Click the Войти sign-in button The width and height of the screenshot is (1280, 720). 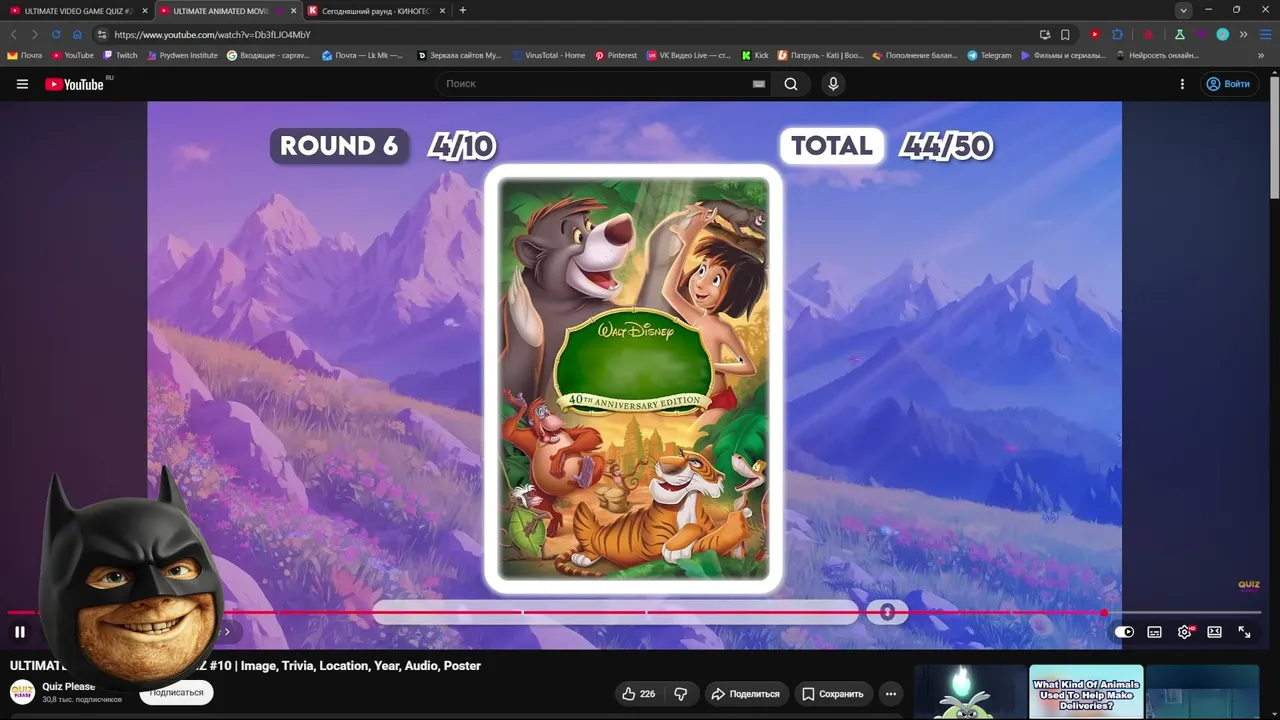point(1228,84)
